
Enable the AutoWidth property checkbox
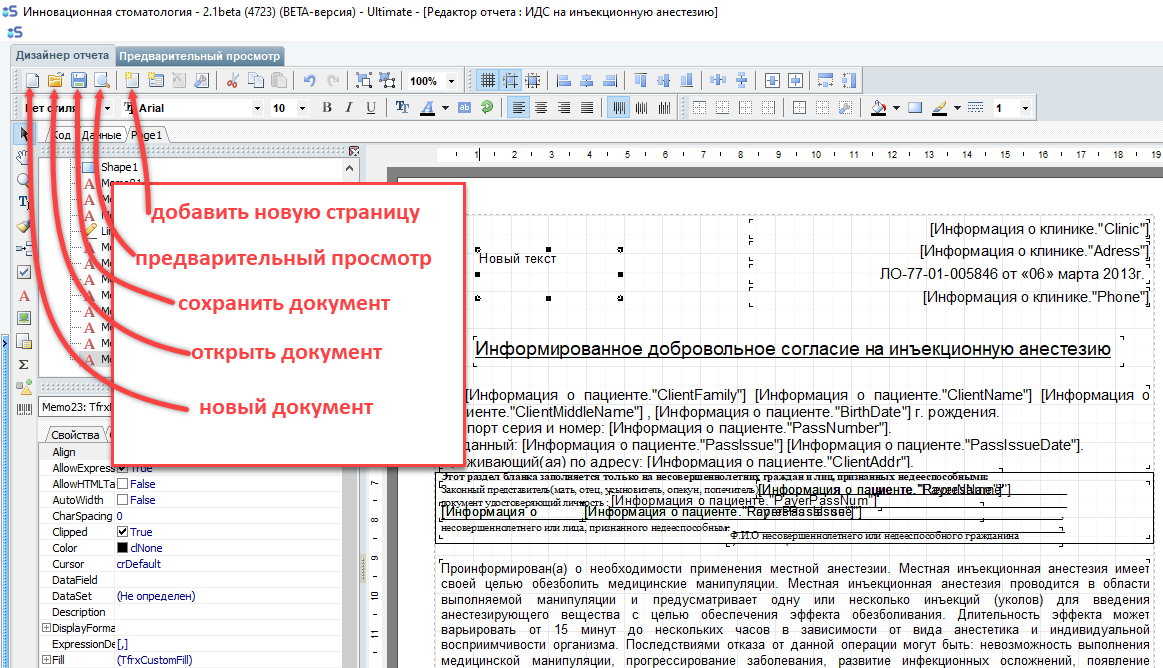123,500
